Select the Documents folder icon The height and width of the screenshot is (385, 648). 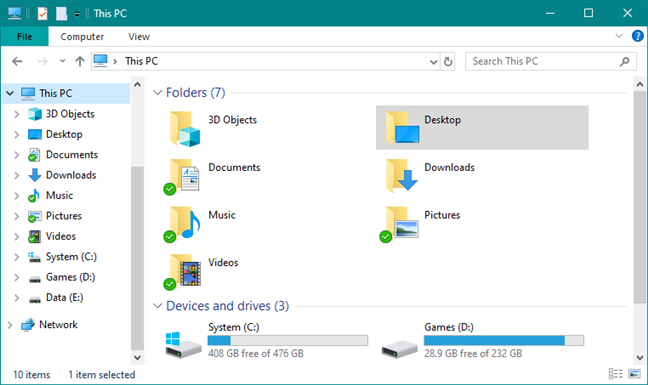click(x=182, y=176)
